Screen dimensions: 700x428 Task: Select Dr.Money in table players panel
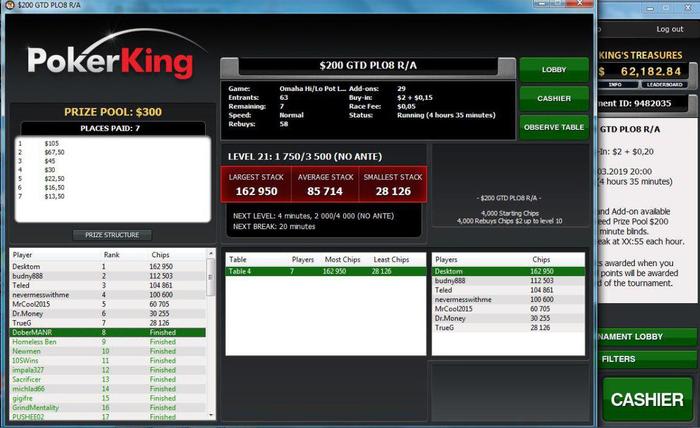[x=508, y=318]
